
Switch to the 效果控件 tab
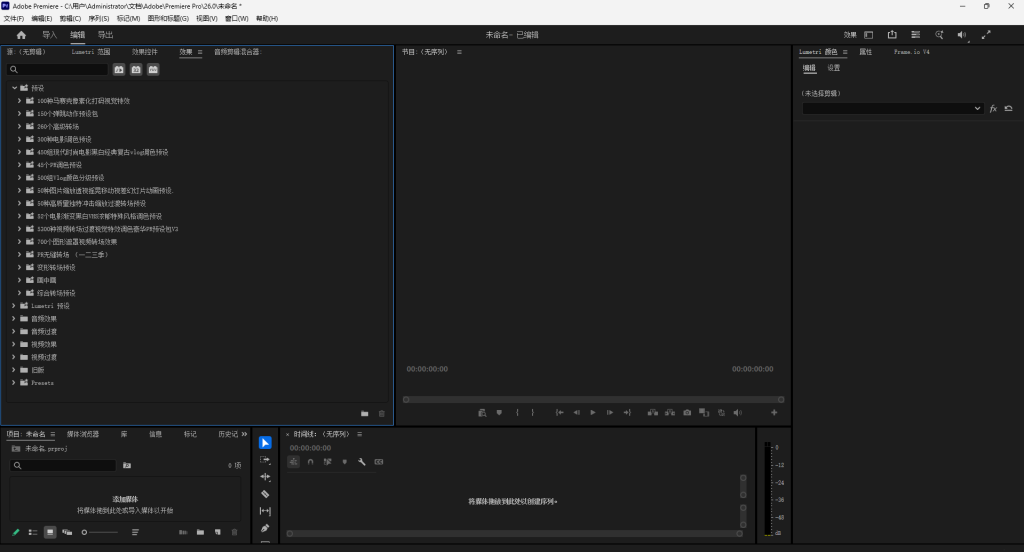(x=144, y=52)
